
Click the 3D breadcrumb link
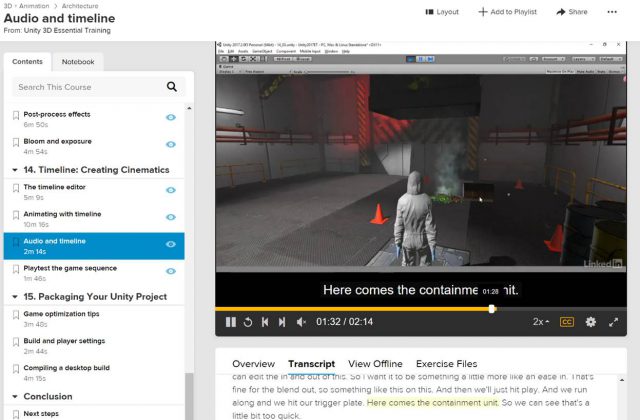coord(8,6)
